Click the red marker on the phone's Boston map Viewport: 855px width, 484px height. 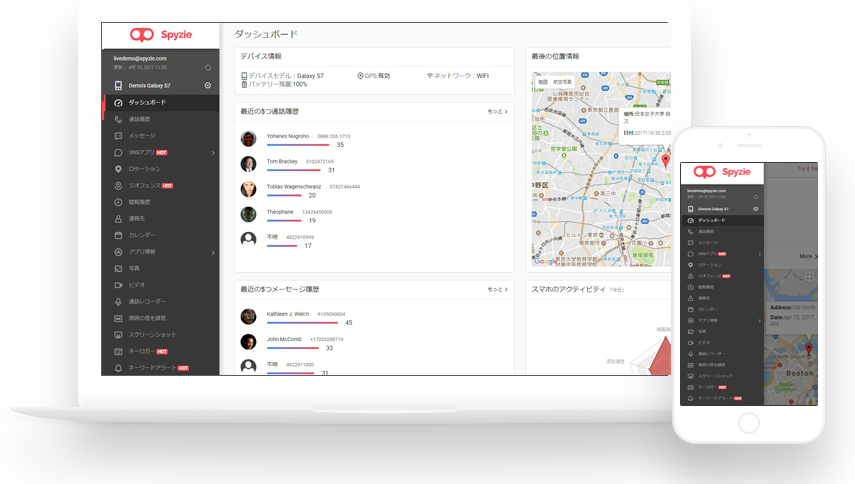809,348
